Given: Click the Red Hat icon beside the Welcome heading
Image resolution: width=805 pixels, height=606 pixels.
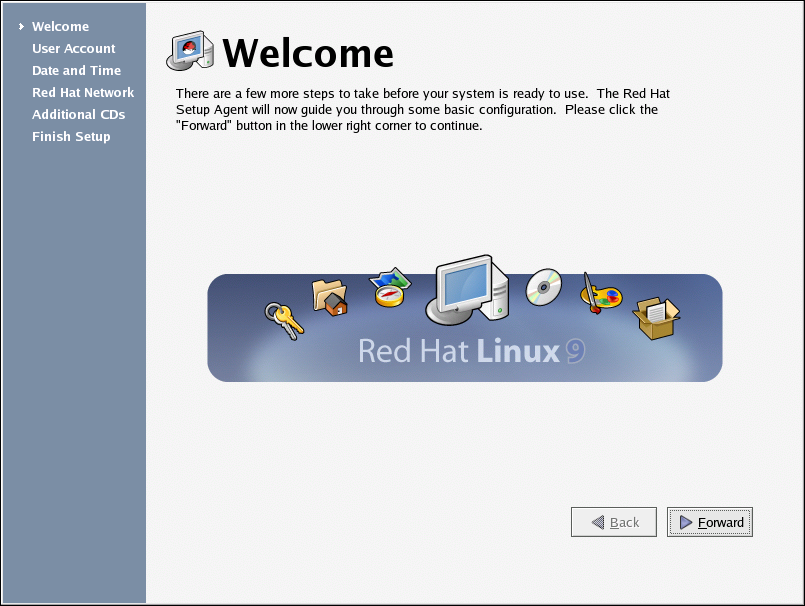Looking at the screenshot, I should [x=190, y=50].
